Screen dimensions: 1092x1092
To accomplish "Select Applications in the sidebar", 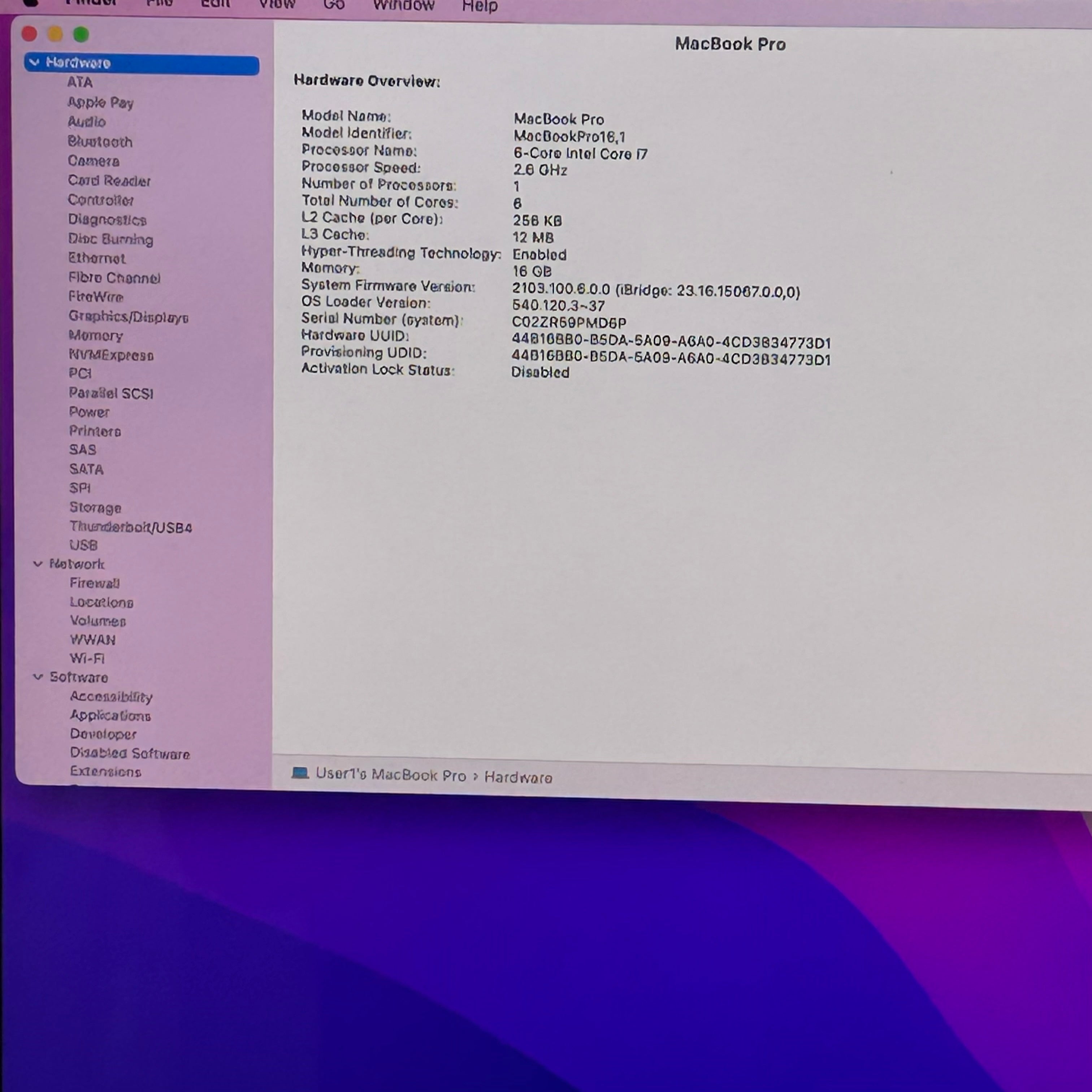I will 110,716.
